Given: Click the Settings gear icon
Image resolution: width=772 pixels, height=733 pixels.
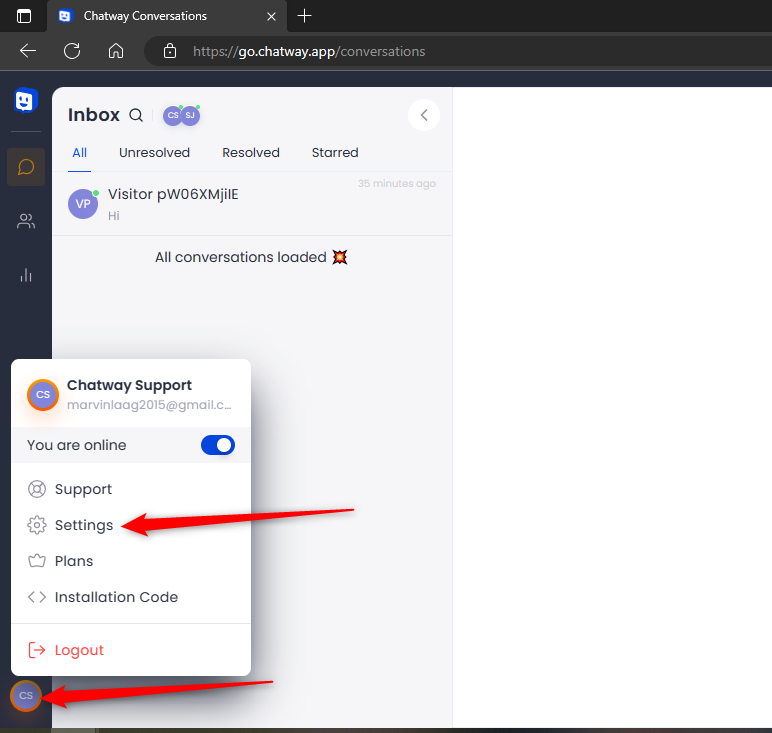Looking at the screenshot, I should click(37, 525).
